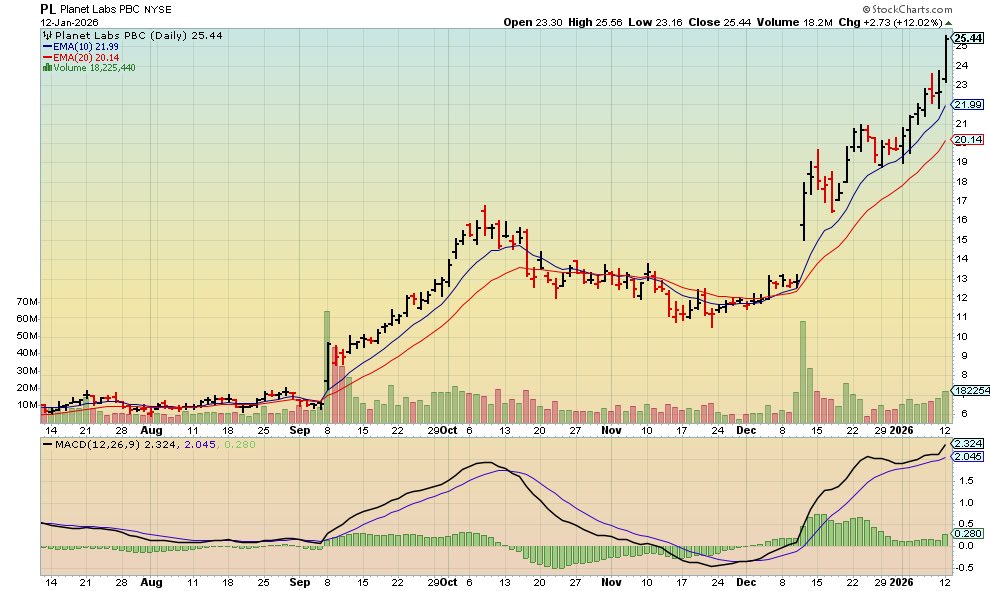The width and height of the screenshot is (990, 591).
Task: Click the 17 price axis label
Action: coord(962,201)
